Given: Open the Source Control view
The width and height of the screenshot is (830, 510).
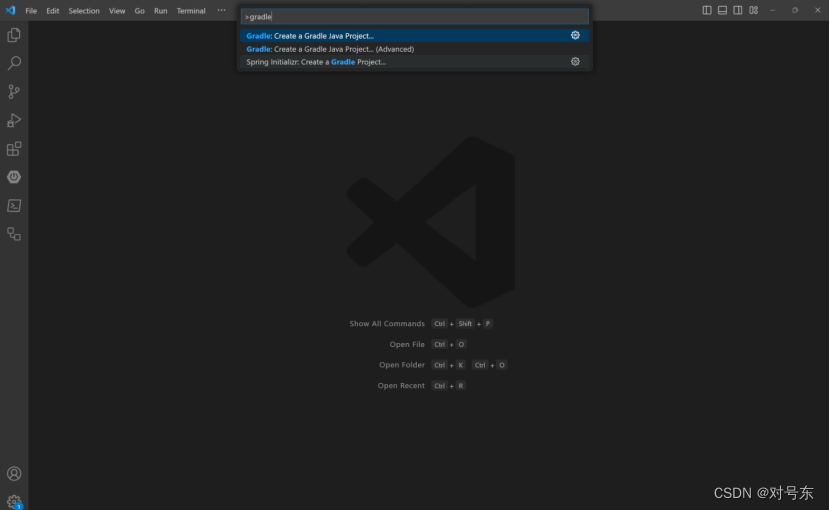Looking at the screenshot, I should coord(14,92).
